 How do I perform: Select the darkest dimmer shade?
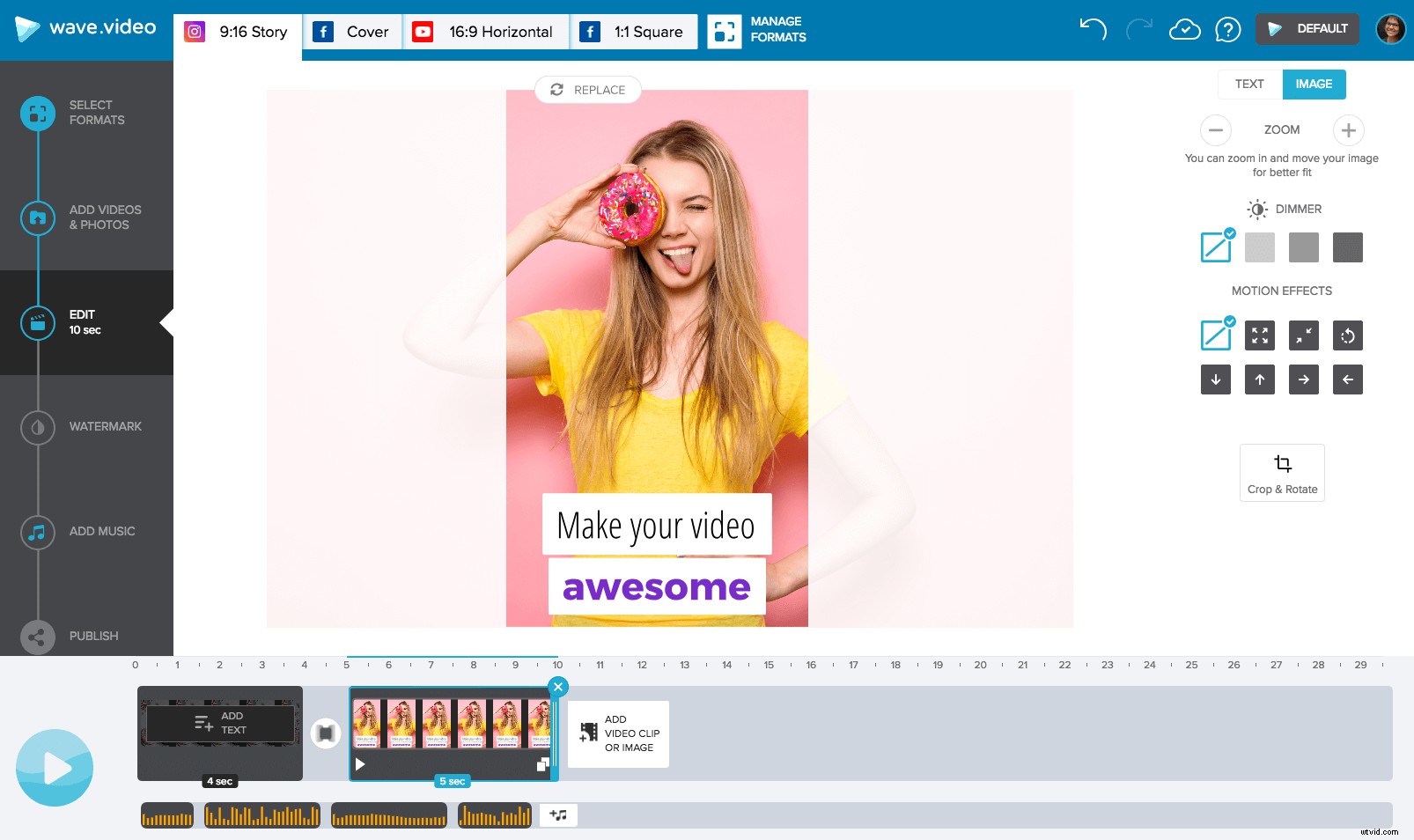(x=1348, y=247)
